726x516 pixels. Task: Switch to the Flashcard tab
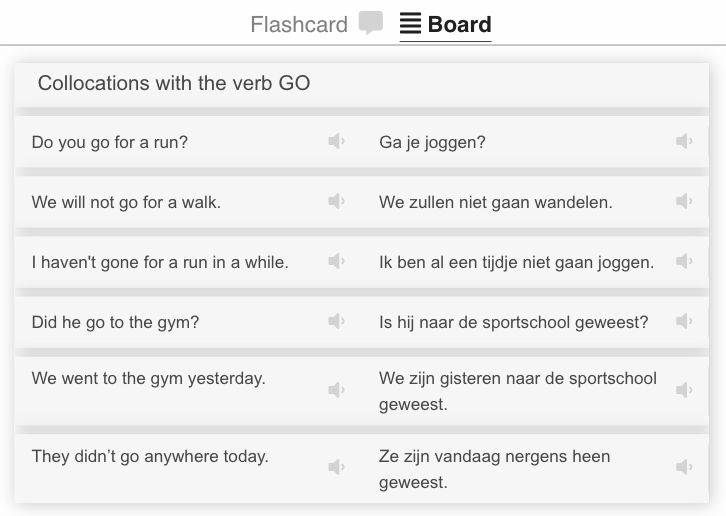coord(299,25)
